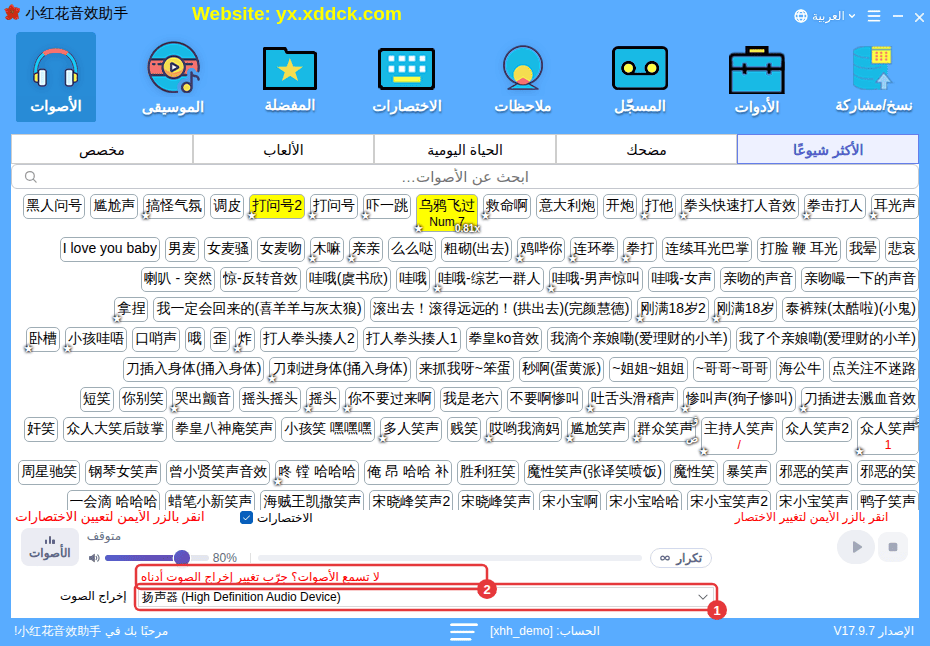Click the search magnifier icon
The image size is (930, 646).
31,177
